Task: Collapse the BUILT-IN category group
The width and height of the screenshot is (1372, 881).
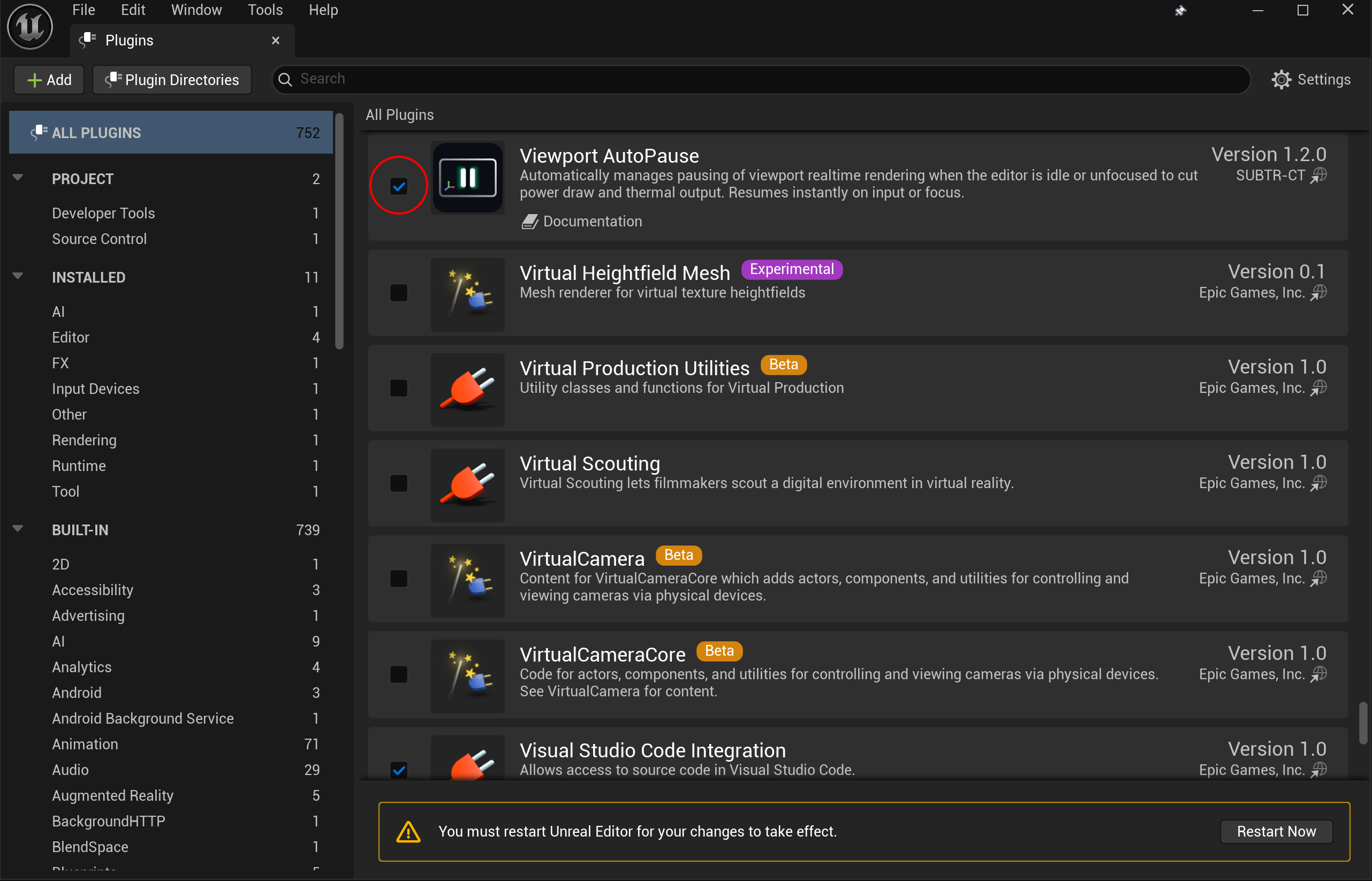Action: [18, 529]
